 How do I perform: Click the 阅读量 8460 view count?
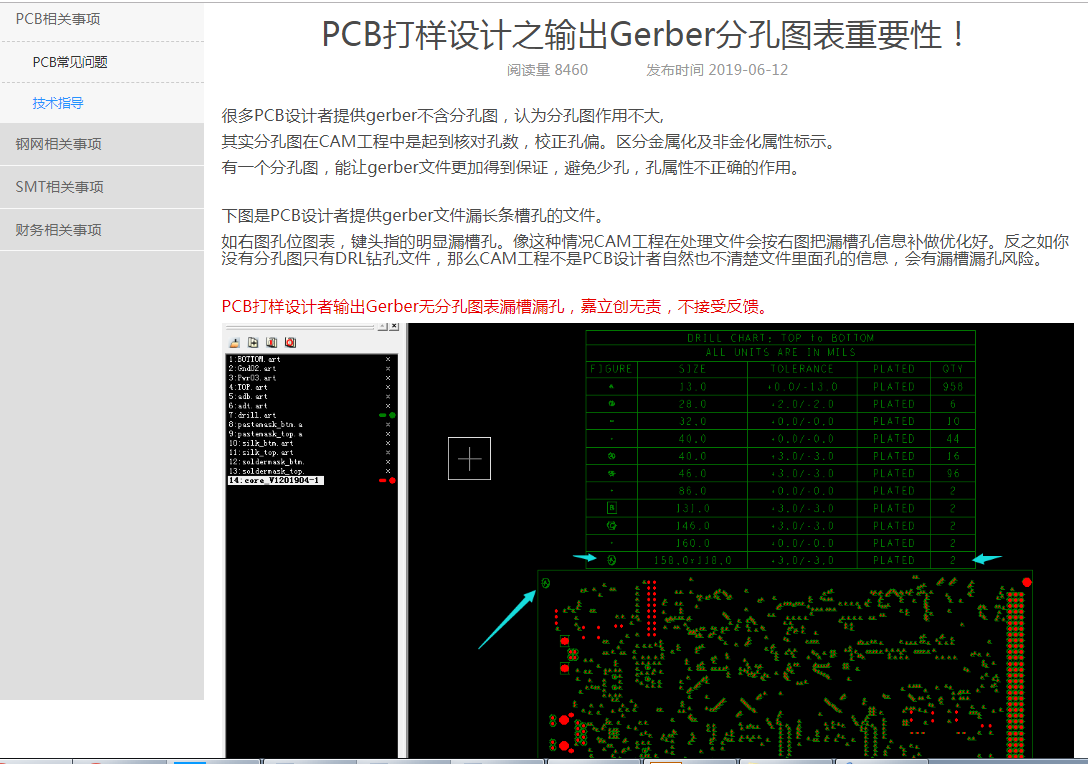tap(547, 70)
